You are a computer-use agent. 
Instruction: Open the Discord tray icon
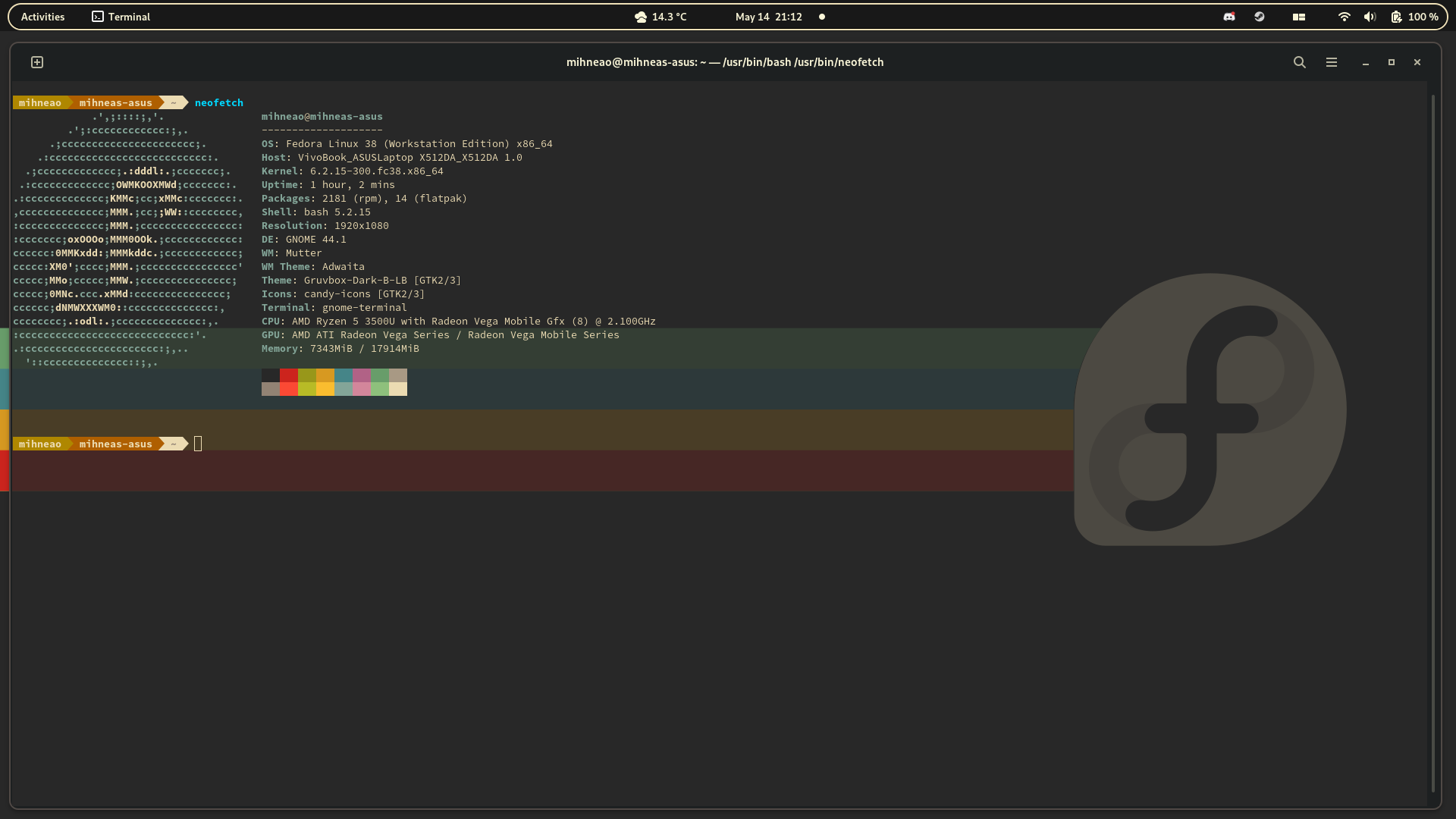tap(1228, 17)
